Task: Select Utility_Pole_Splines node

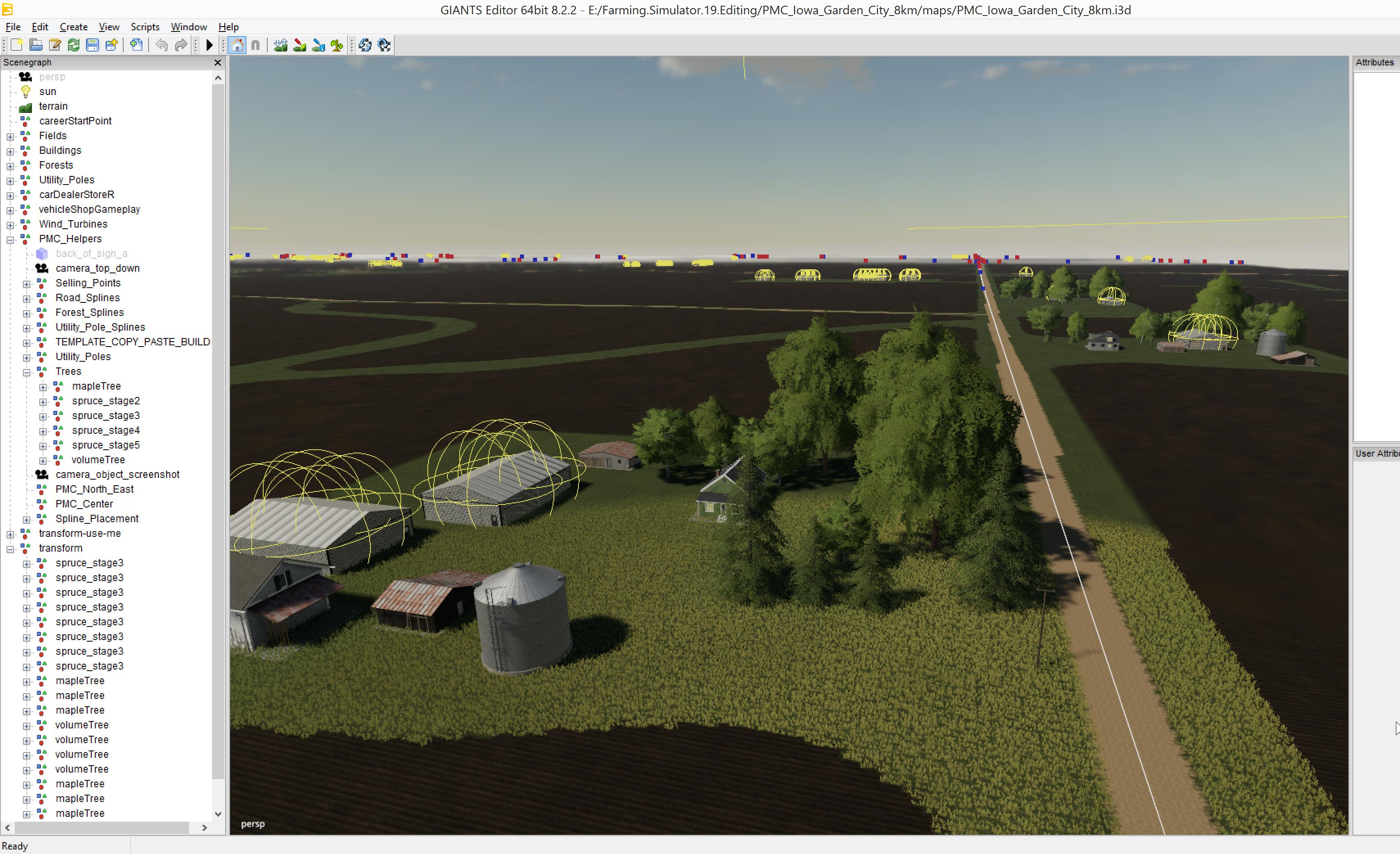Action: click(x=101, y=327)
